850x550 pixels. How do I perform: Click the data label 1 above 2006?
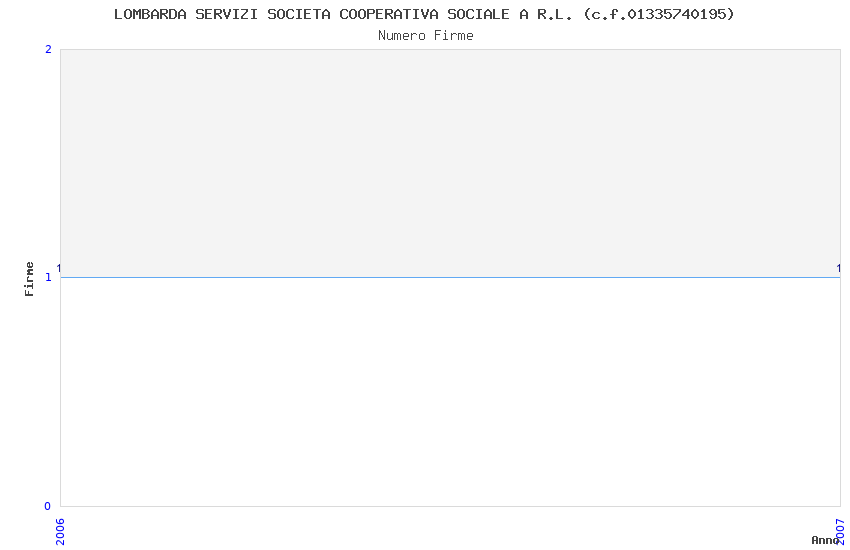click(59, 268)
